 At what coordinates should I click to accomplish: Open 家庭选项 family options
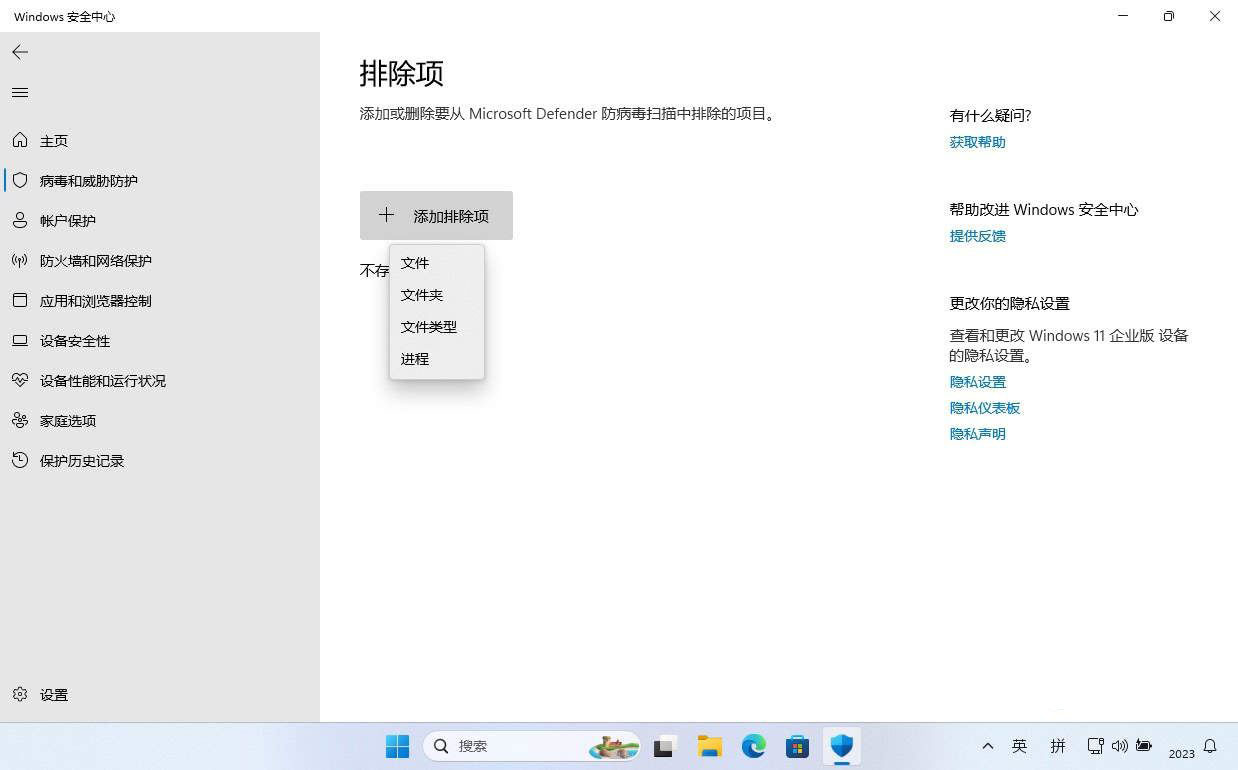(67, 421)
